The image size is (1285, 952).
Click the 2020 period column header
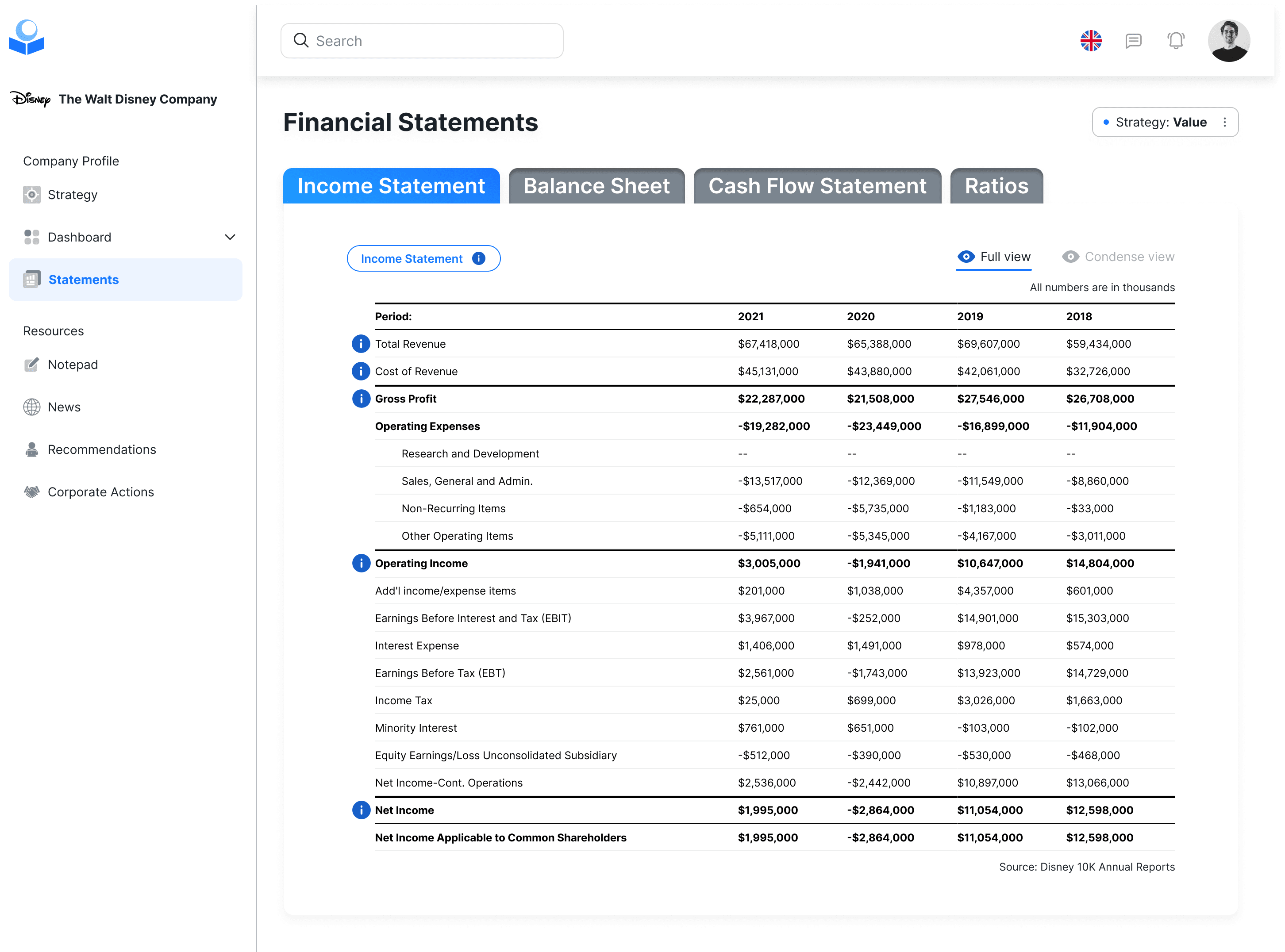click(x=861, y=317)
